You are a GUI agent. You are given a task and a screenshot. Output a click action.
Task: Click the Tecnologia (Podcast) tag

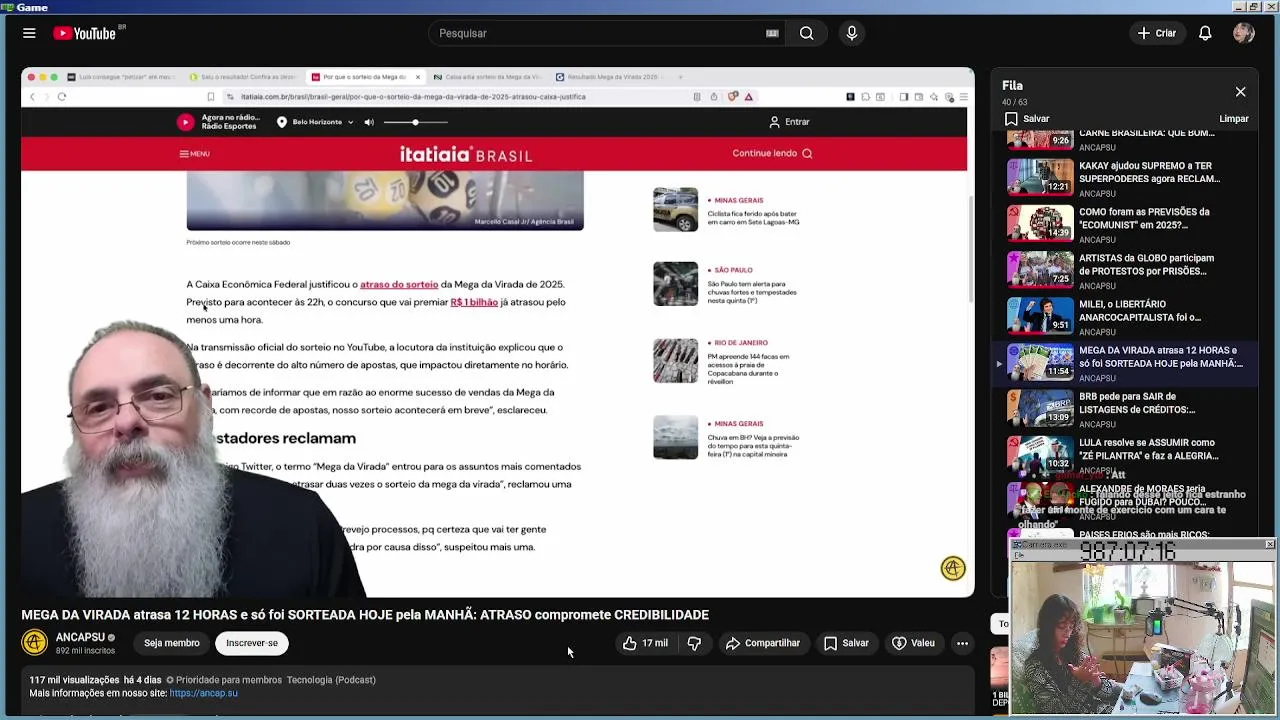[331, 680]
